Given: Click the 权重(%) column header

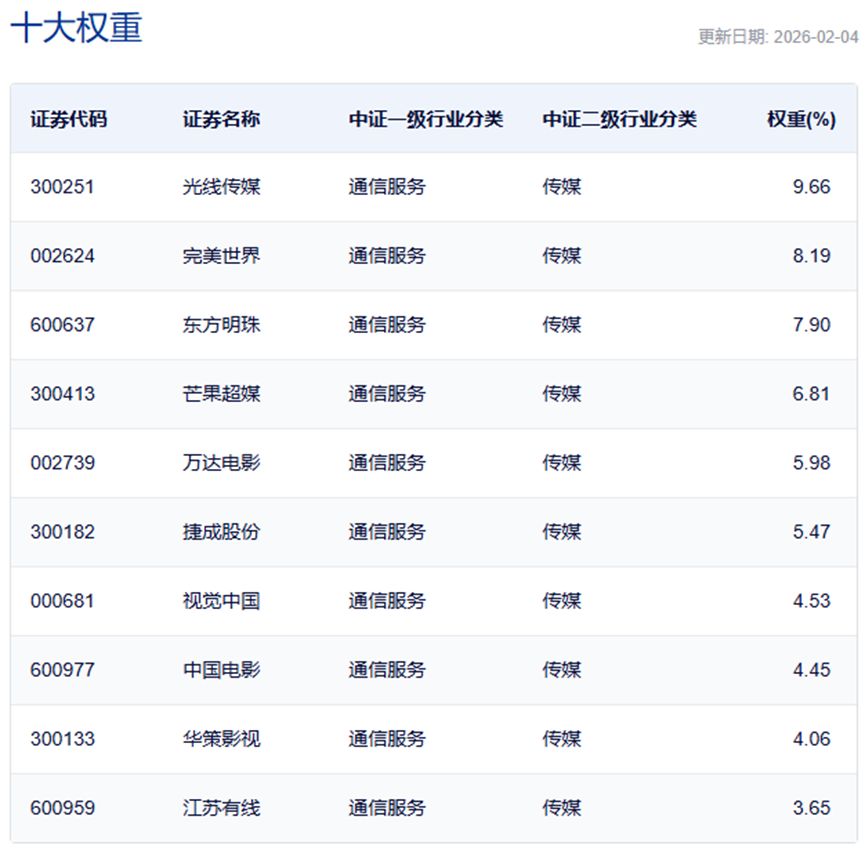Looking at the screenshot, I should 800,119.
